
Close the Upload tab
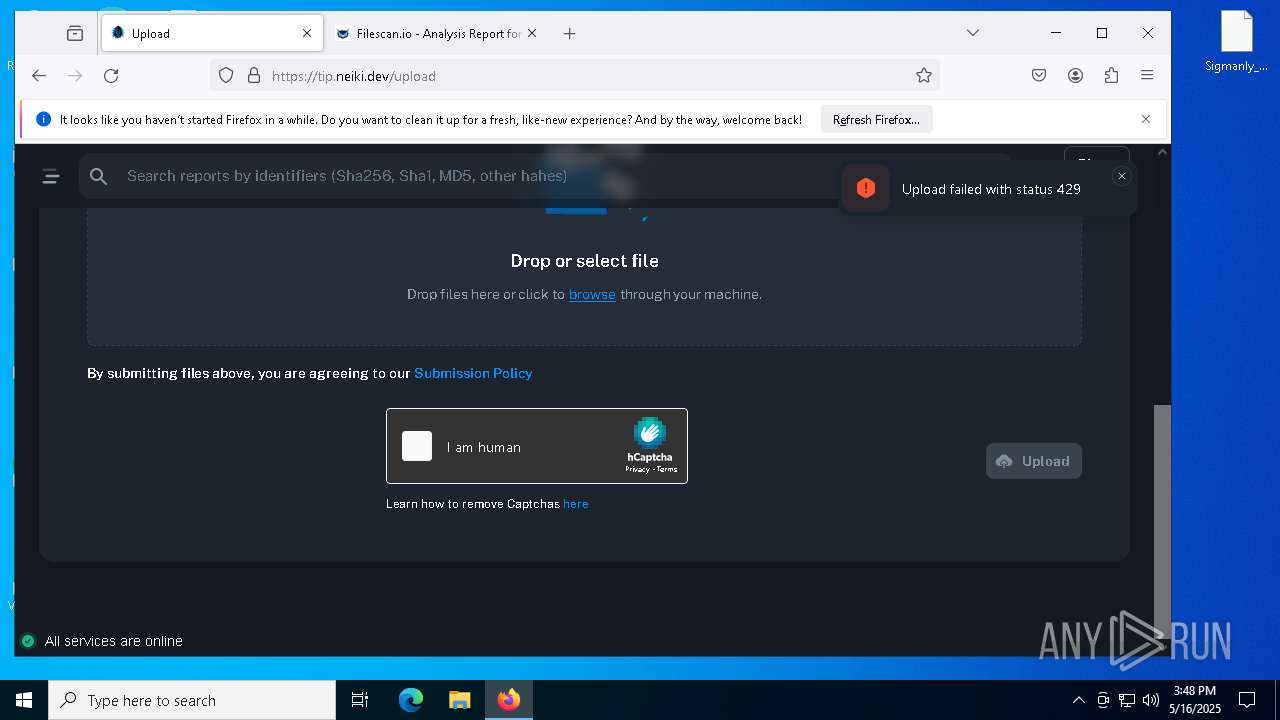pyautogui.click(x=307, y=33)
